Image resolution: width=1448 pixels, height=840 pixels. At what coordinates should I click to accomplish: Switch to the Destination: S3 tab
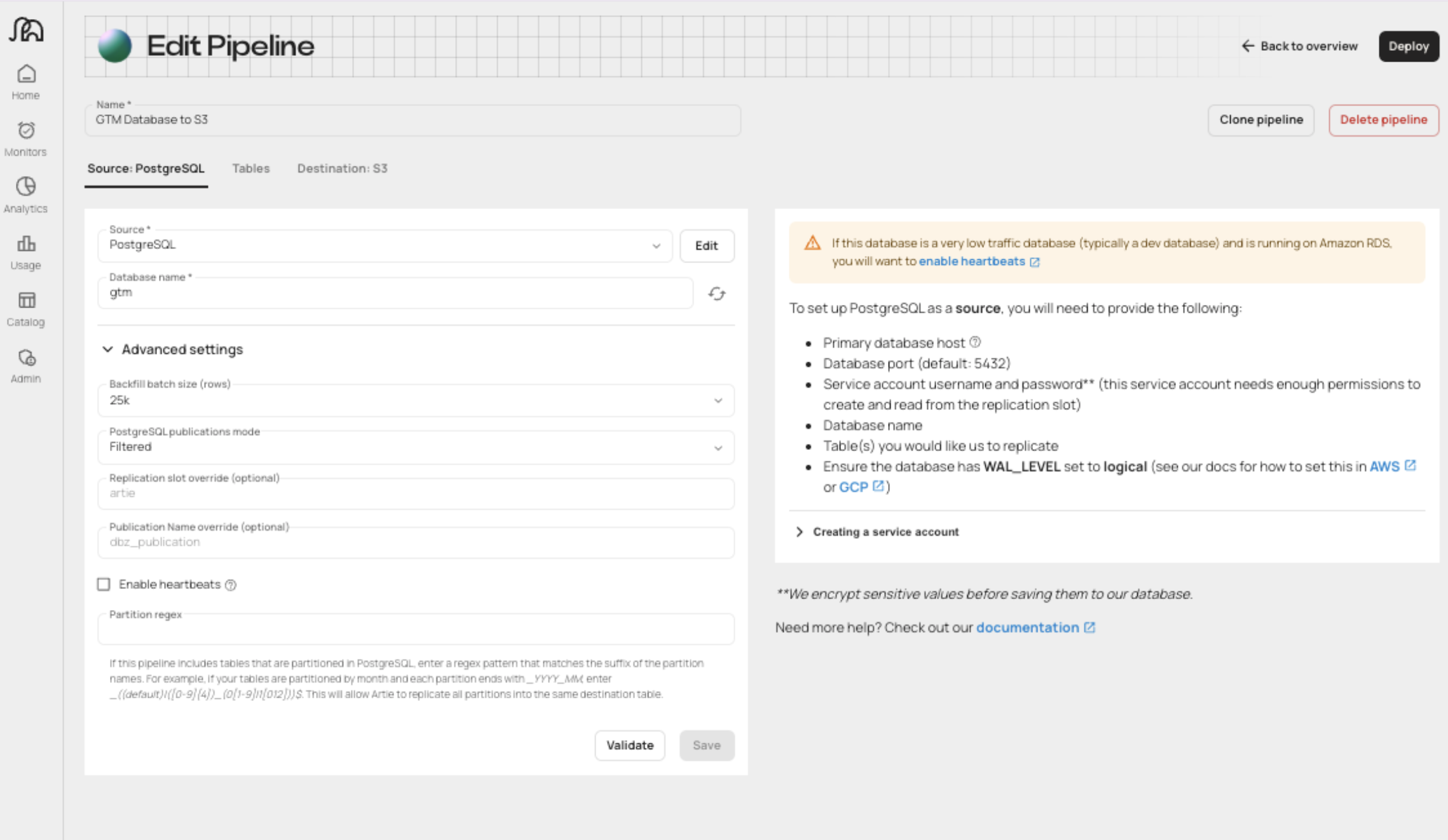point(342,168)
